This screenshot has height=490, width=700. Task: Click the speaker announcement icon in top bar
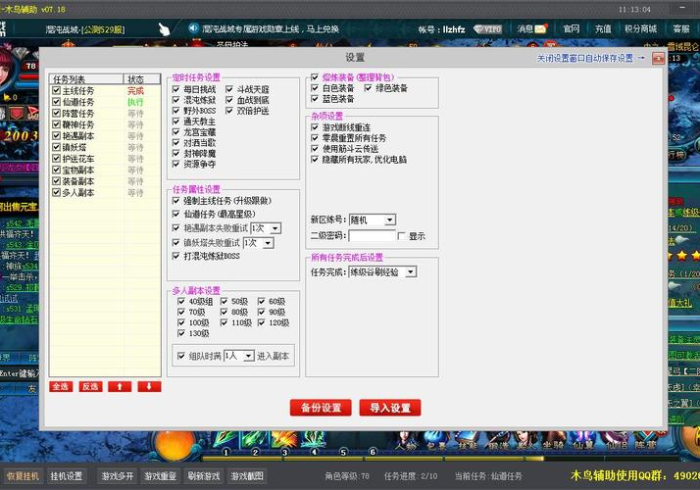193,29
